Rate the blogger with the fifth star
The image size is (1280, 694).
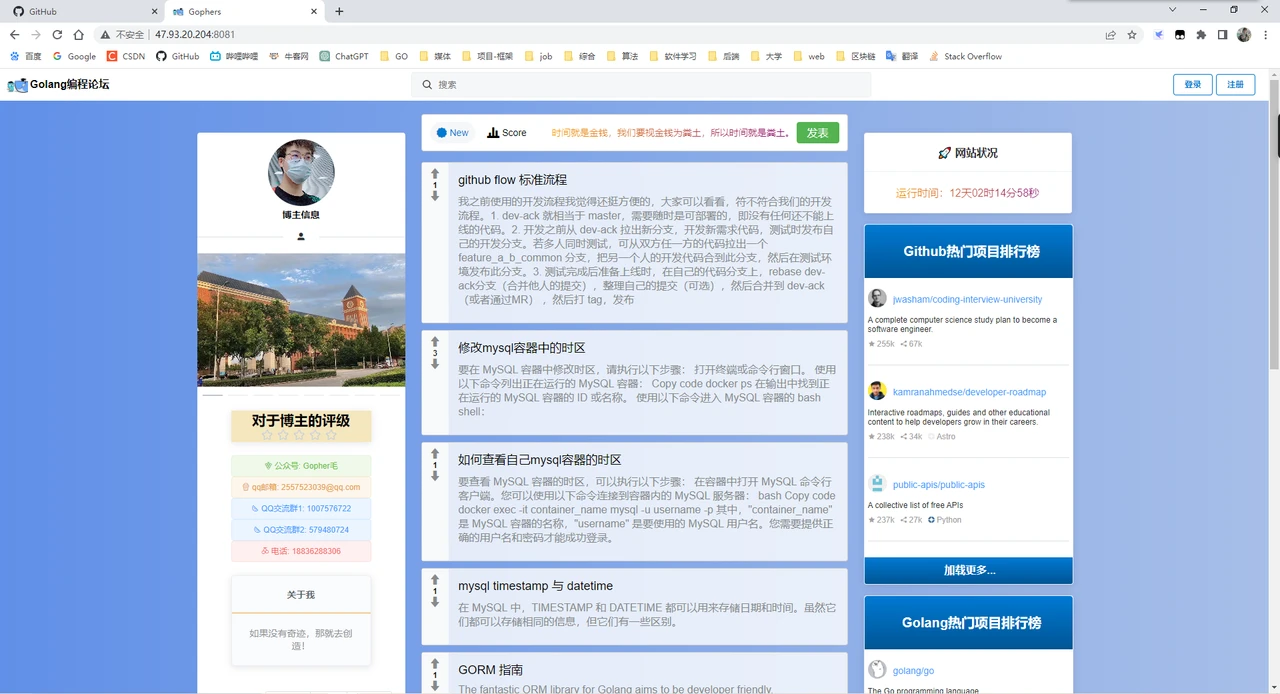331,435
